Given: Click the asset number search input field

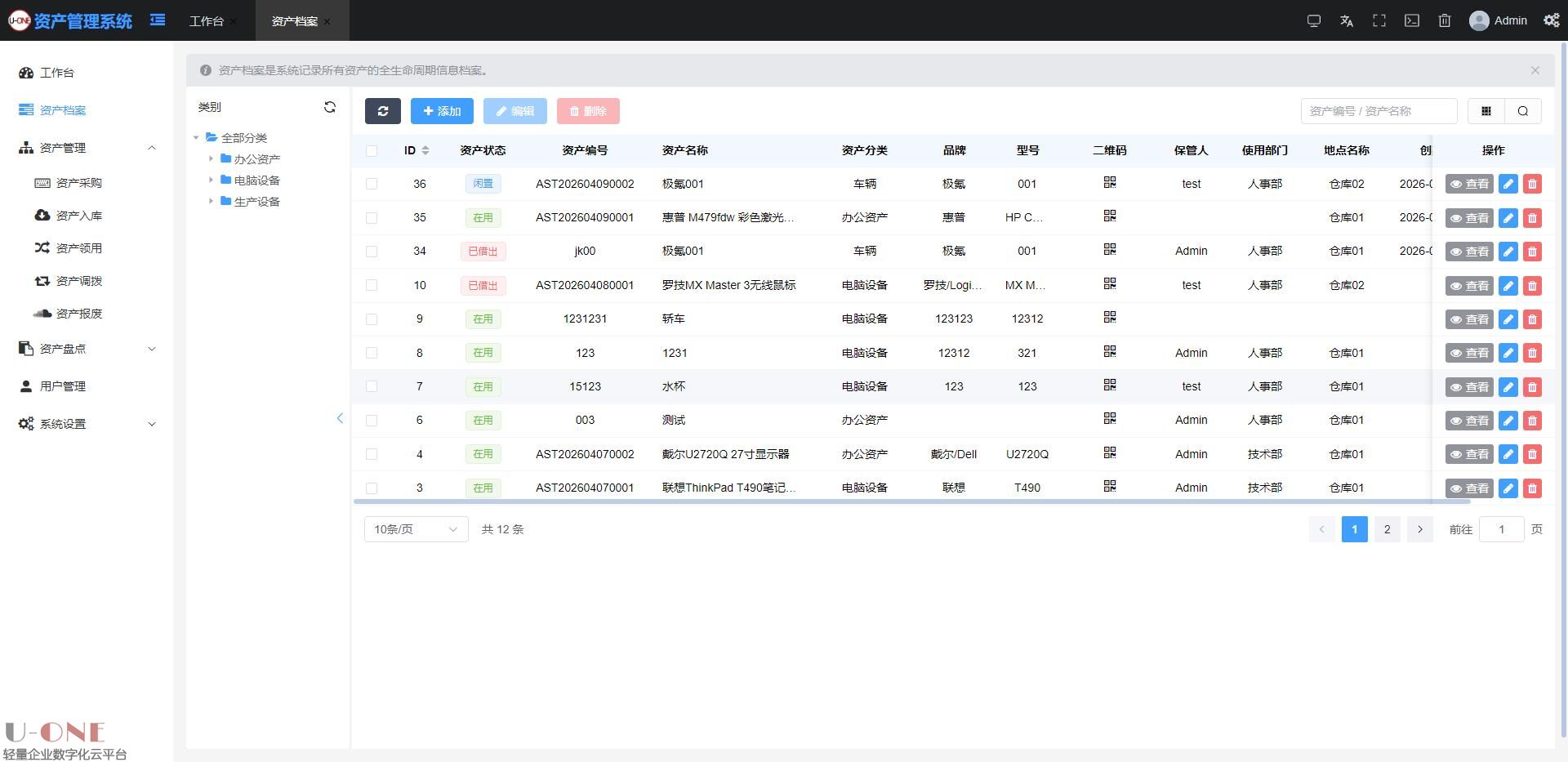Looking at the screenshot, I should 1378,111.
